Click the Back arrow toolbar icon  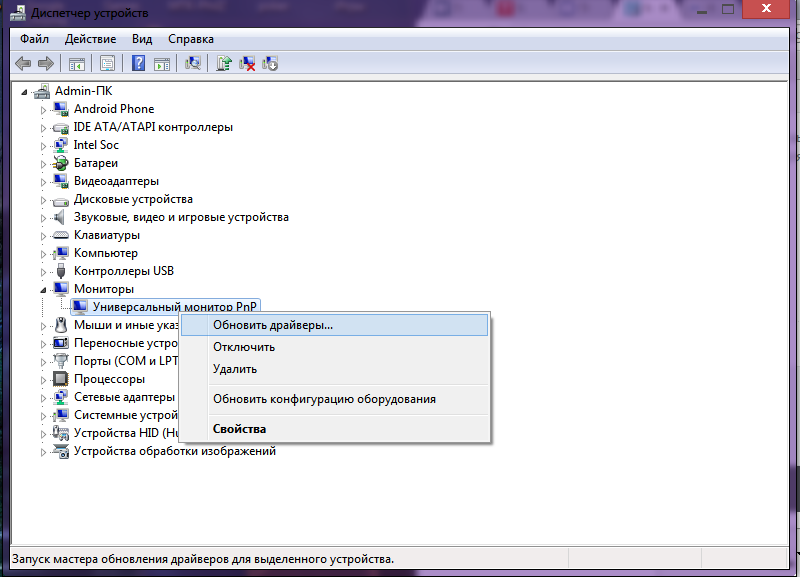click(24, 63)
